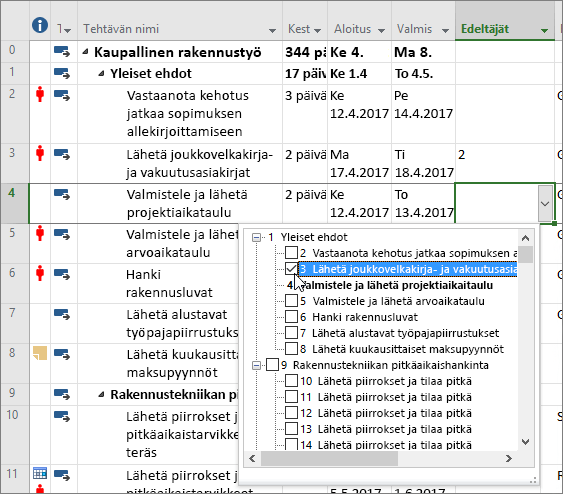Check the box for task 6 Hanki rakennusluvat
This screenshot has width=563, height=494.
click(291, 317)
